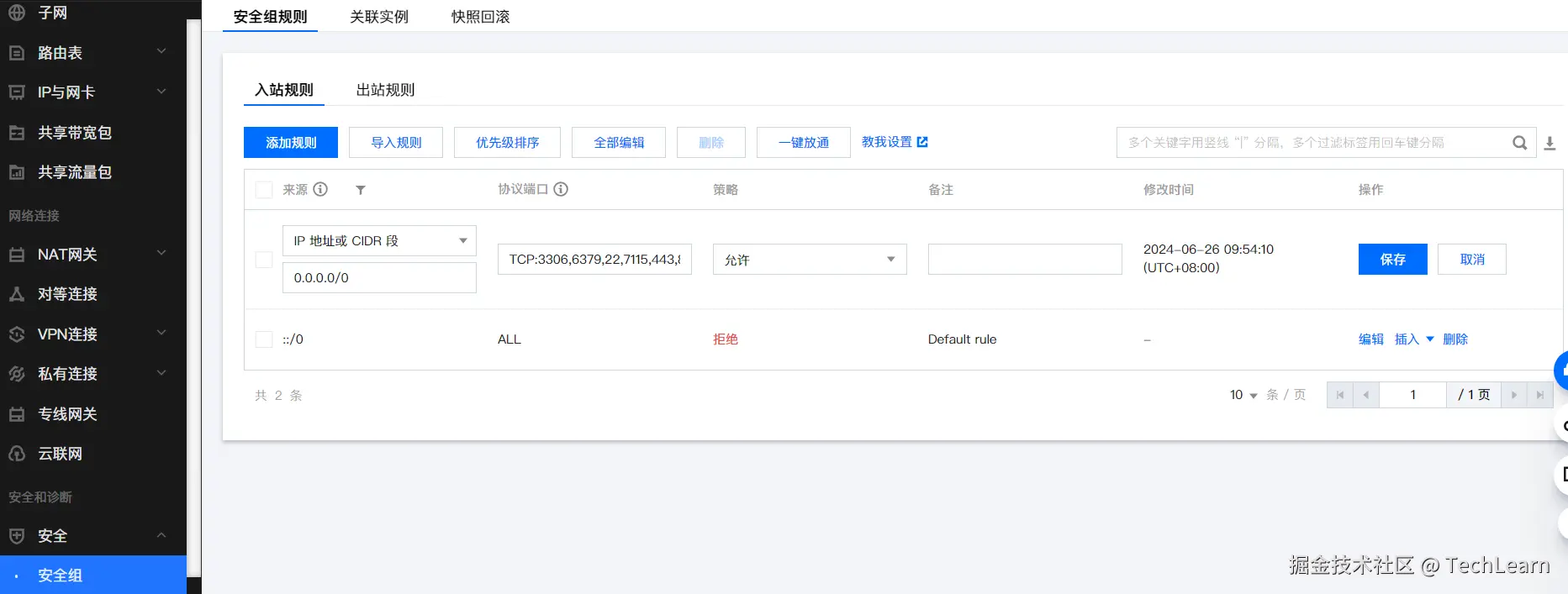Viewport: 1568px width, 594px height.
Task: Go to last page in pagination
Action: click(x=1540, y=395)
